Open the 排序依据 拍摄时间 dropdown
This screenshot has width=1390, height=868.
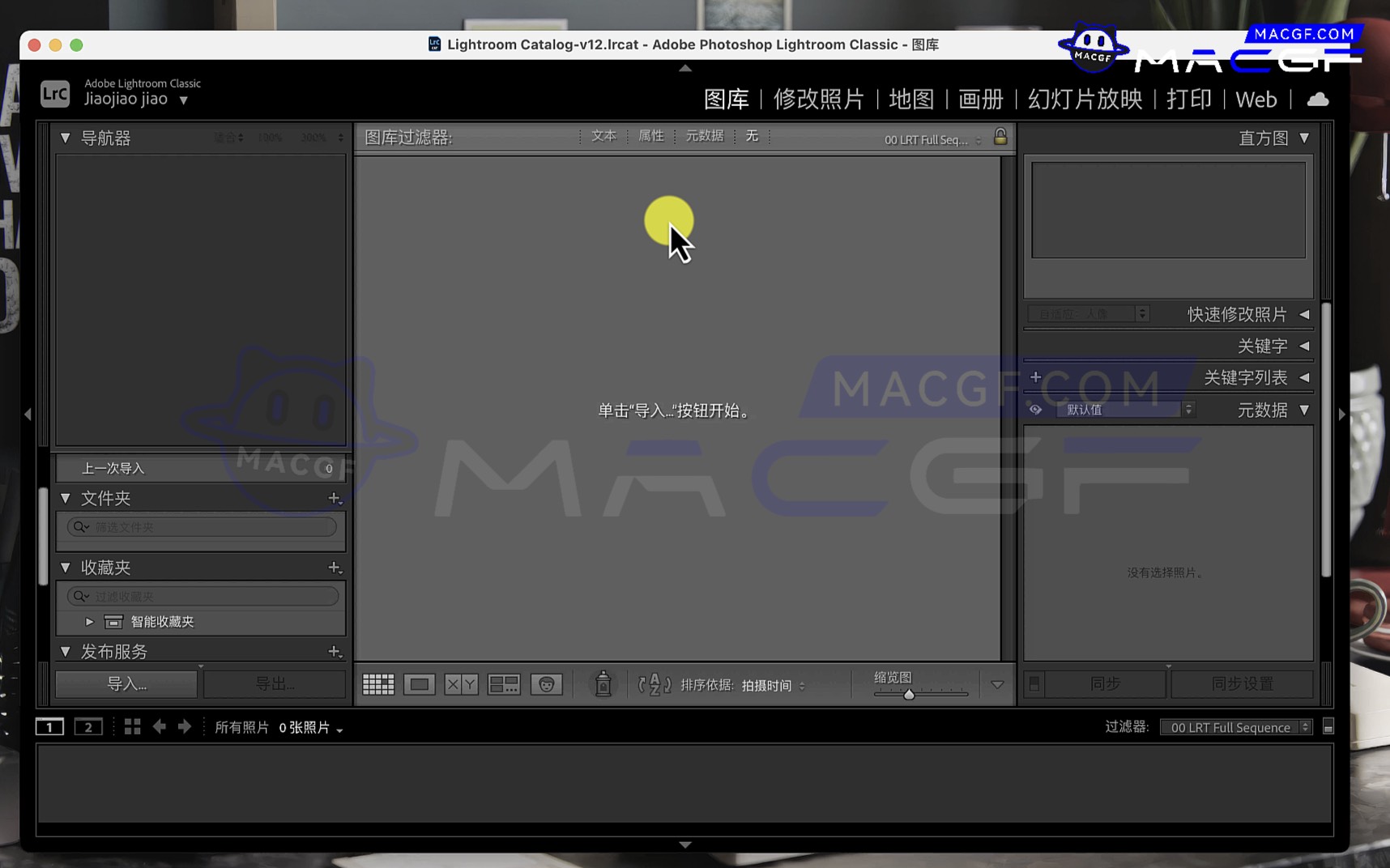tap(773, 686)
